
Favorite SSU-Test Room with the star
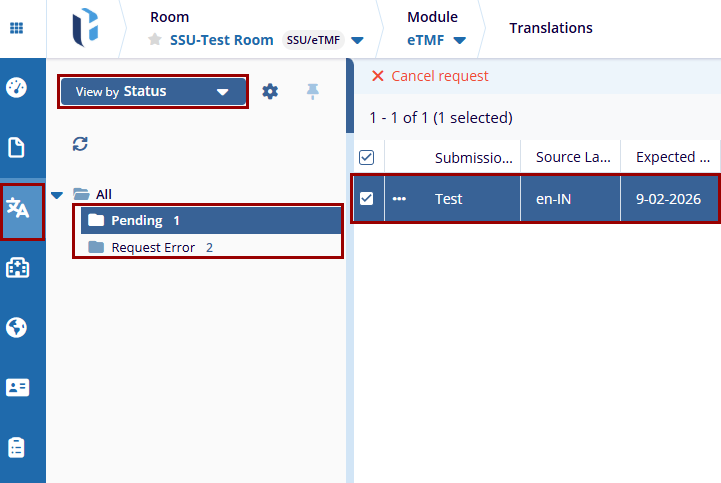[155, 40]
